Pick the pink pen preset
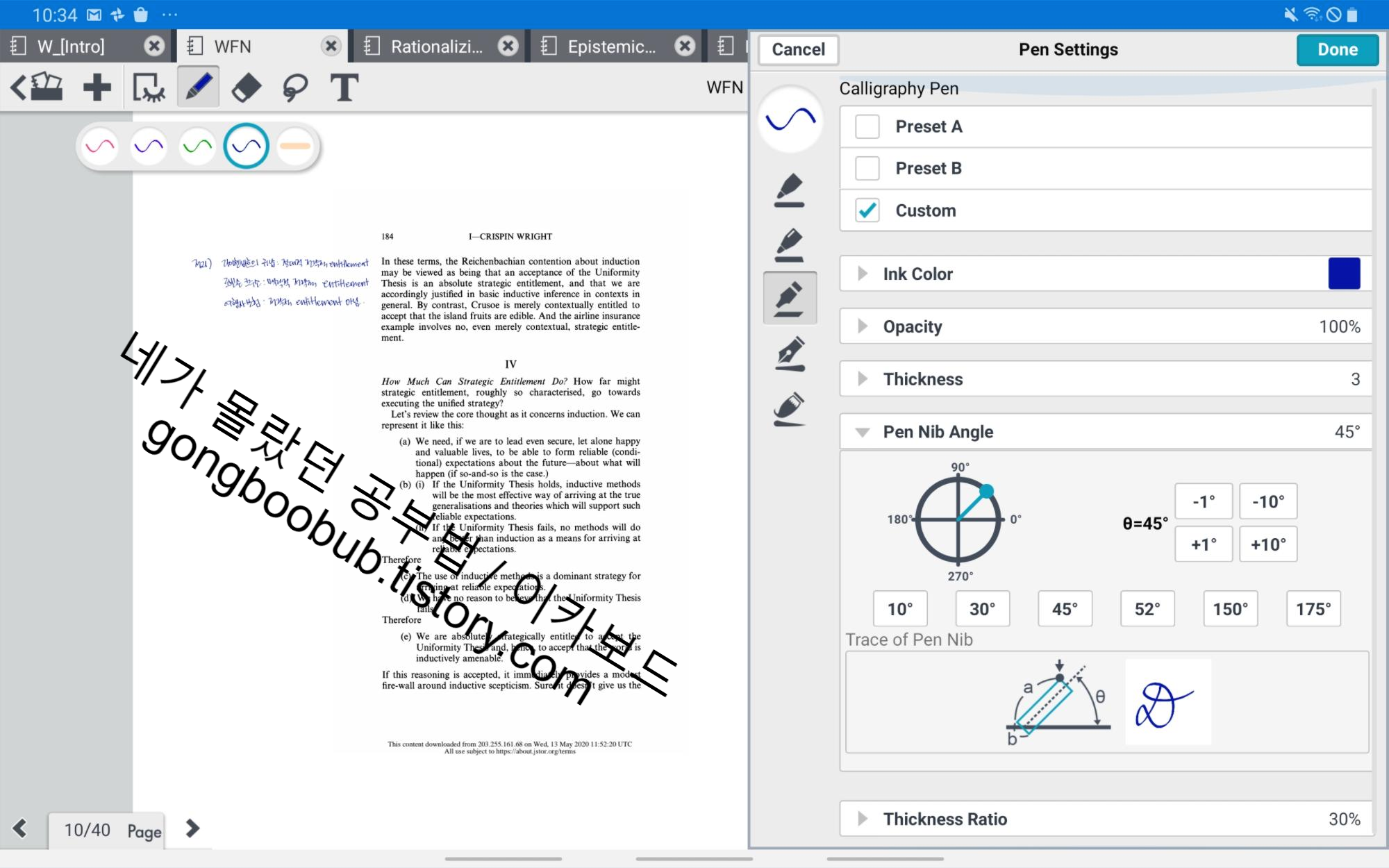 tap(100, 147)
